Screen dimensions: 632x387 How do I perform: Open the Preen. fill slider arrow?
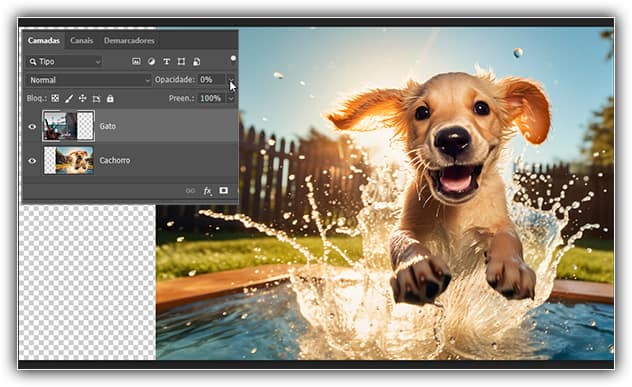click(x=231, y=98)
